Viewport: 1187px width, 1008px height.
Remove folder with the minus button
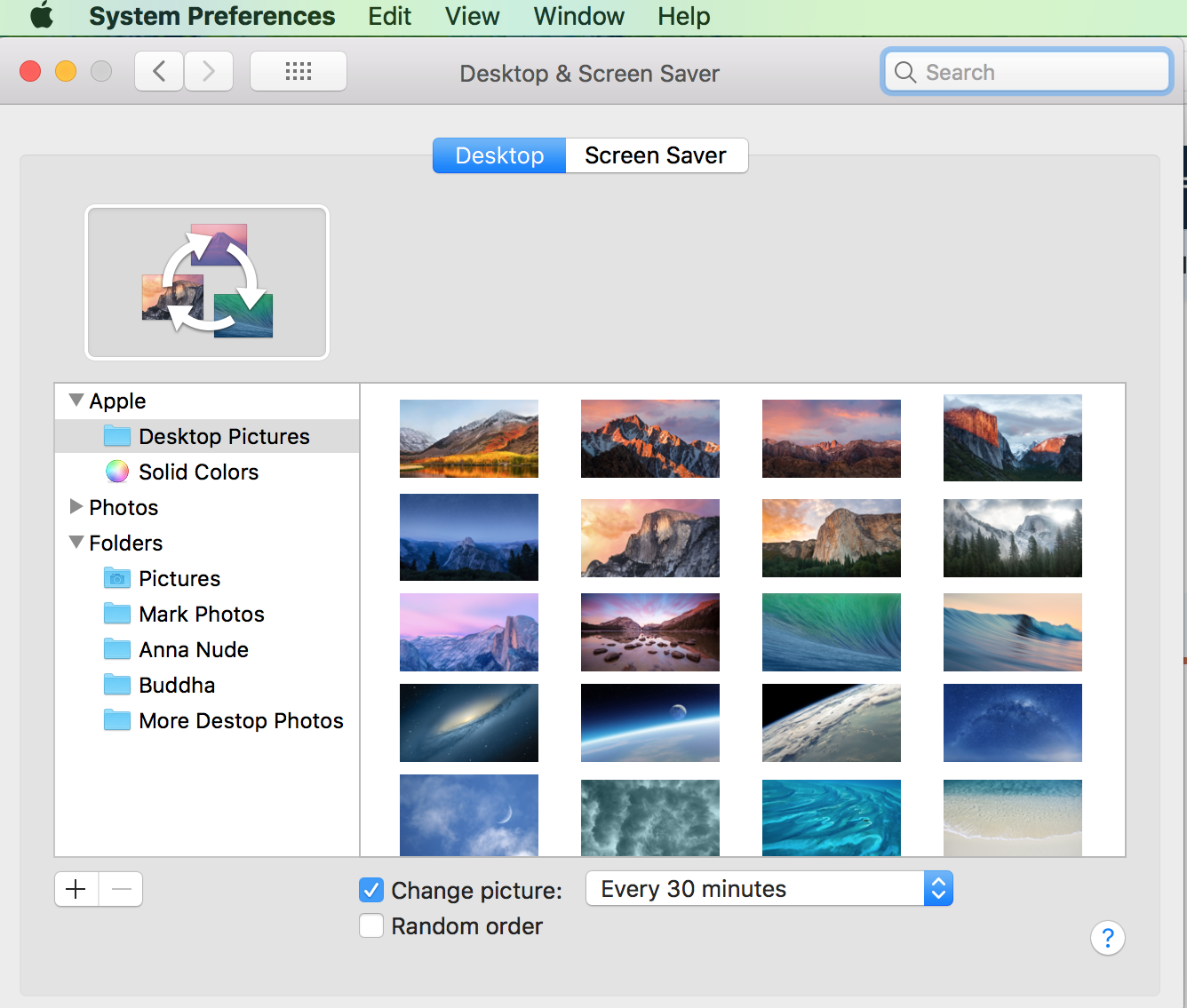coord(122,889)
